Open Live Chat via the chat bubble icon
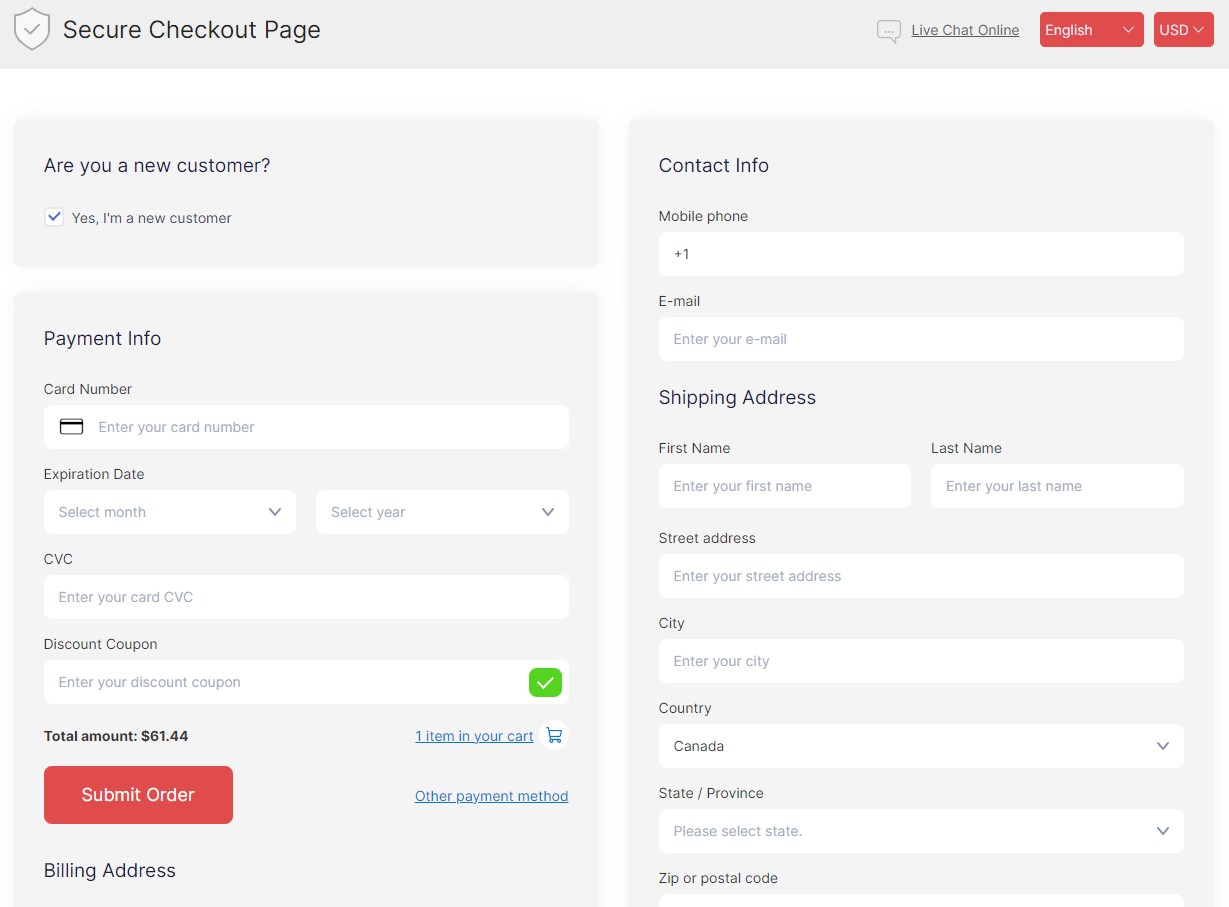 tap(889, 30)
